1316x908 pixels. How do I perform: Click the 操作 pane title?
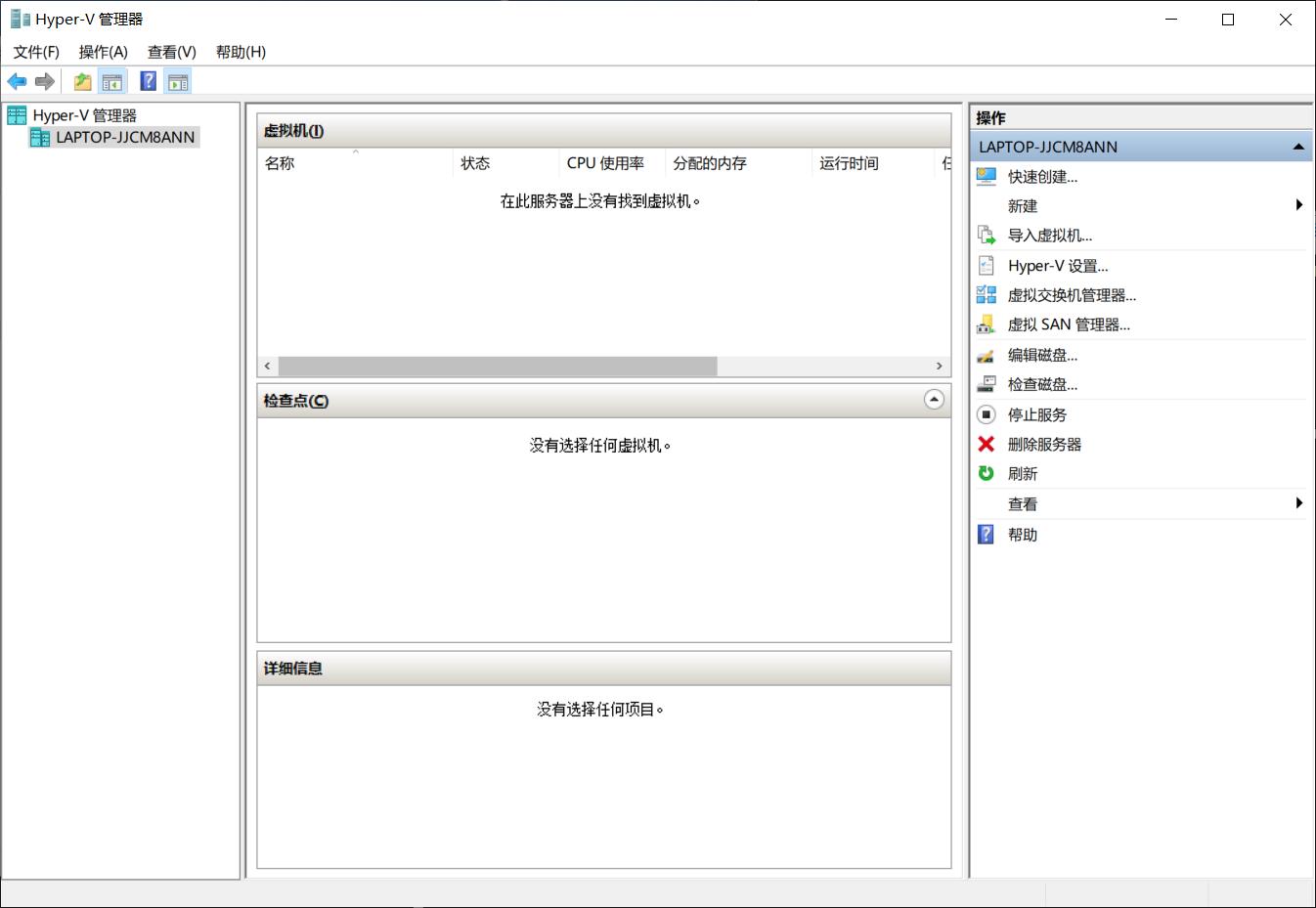pyautogui.click(x=990, y=118)
